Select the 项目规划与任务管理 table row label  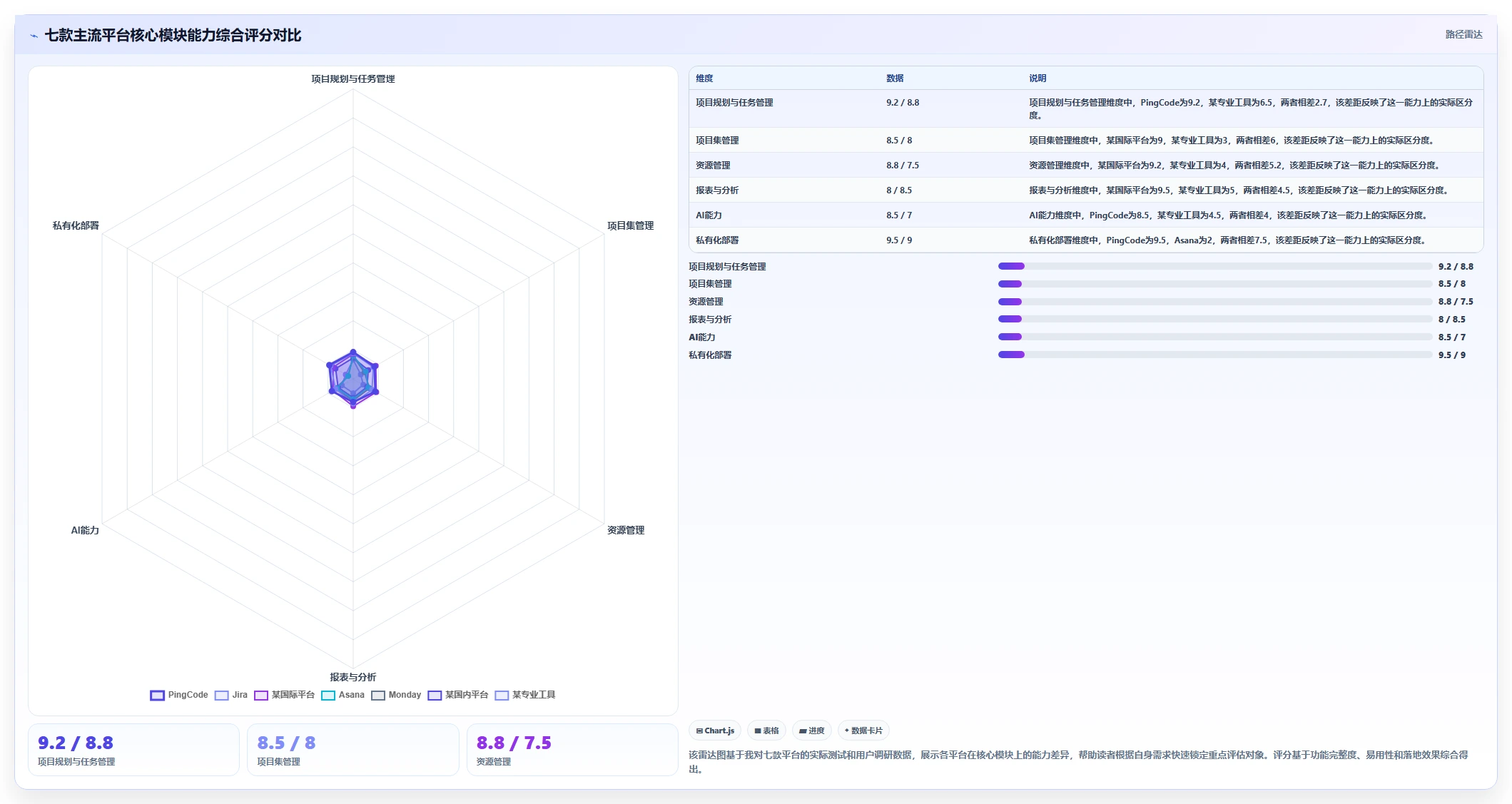734,103
